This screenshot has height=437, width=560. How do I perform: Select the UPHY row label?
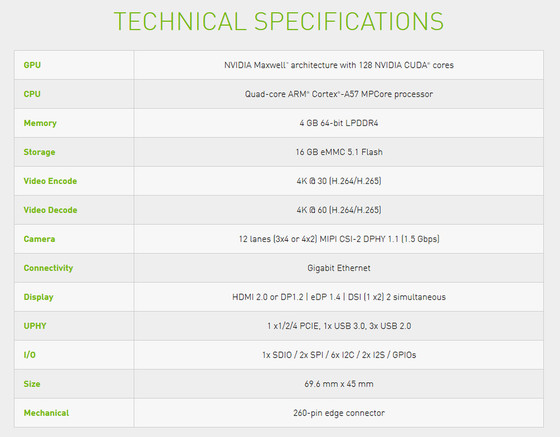click(x=35, y=326)
